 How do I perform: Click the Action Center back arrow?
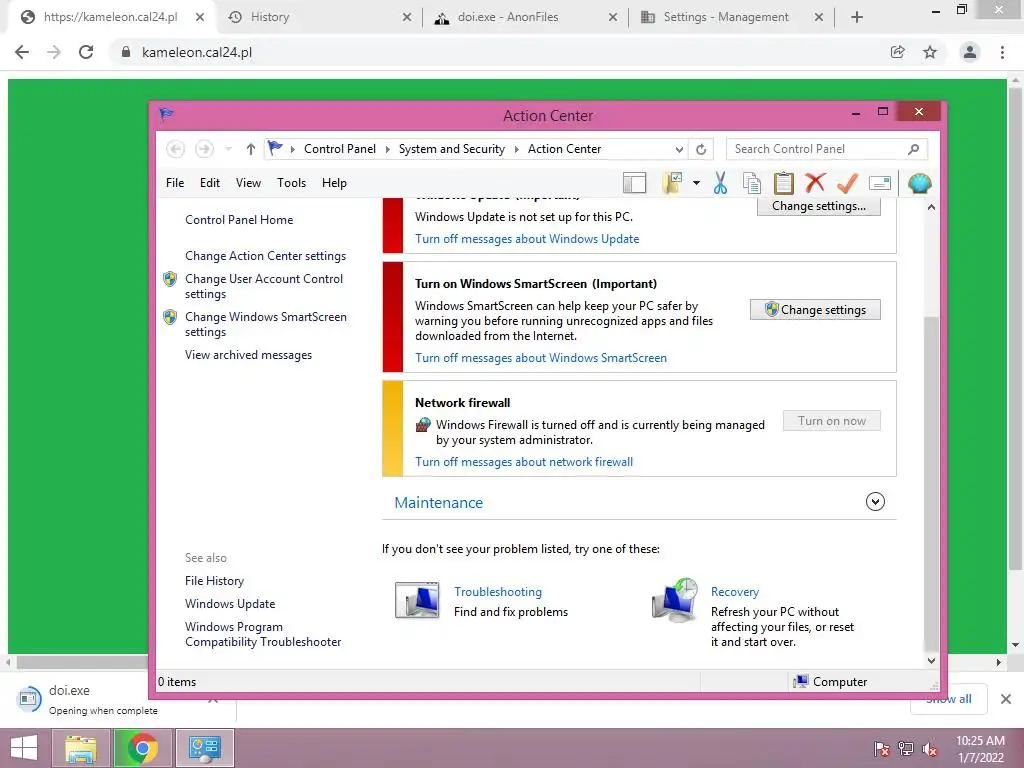[x=175, y=150]
